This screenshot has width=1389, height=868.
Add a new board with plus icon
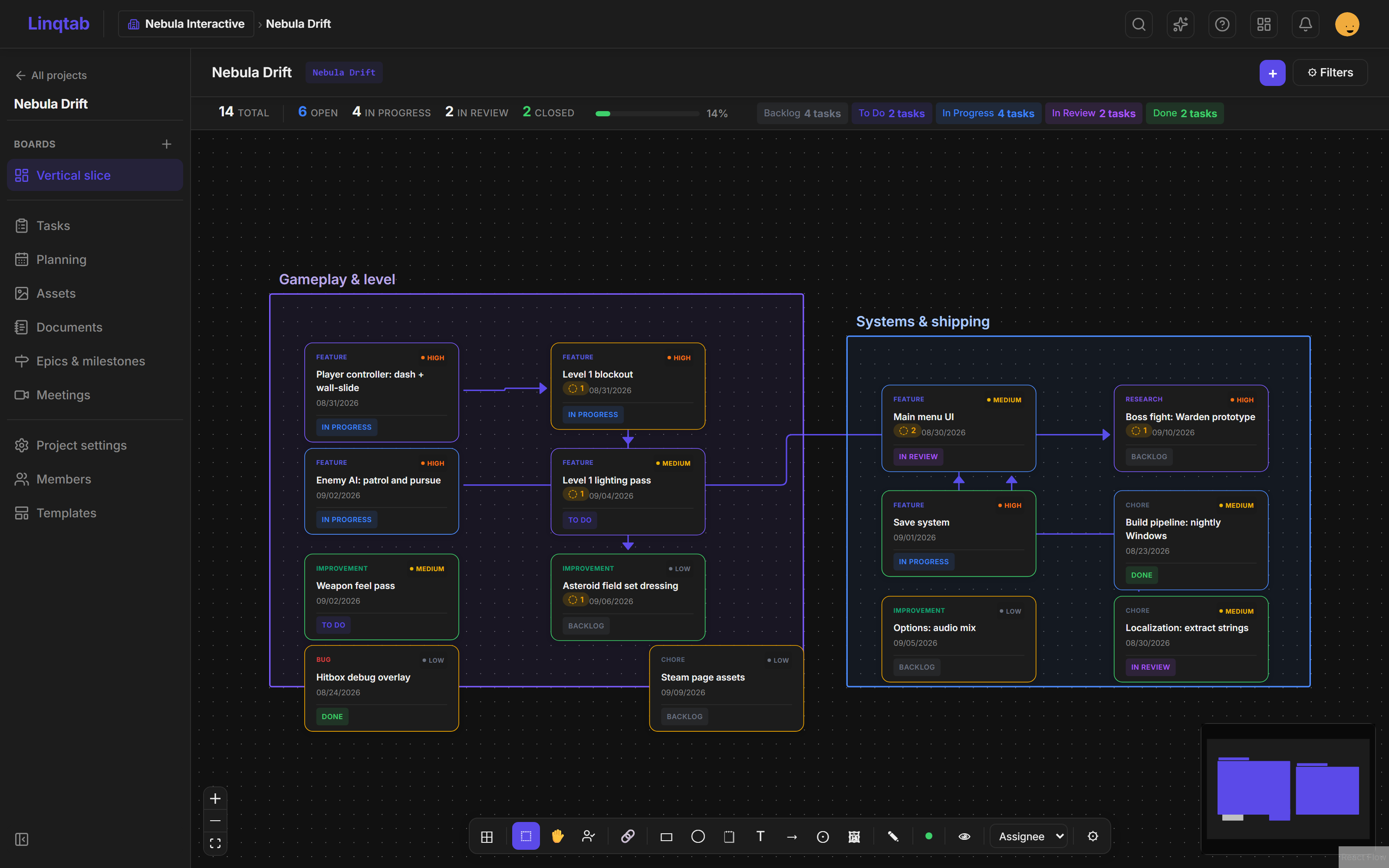click(166, 144)
